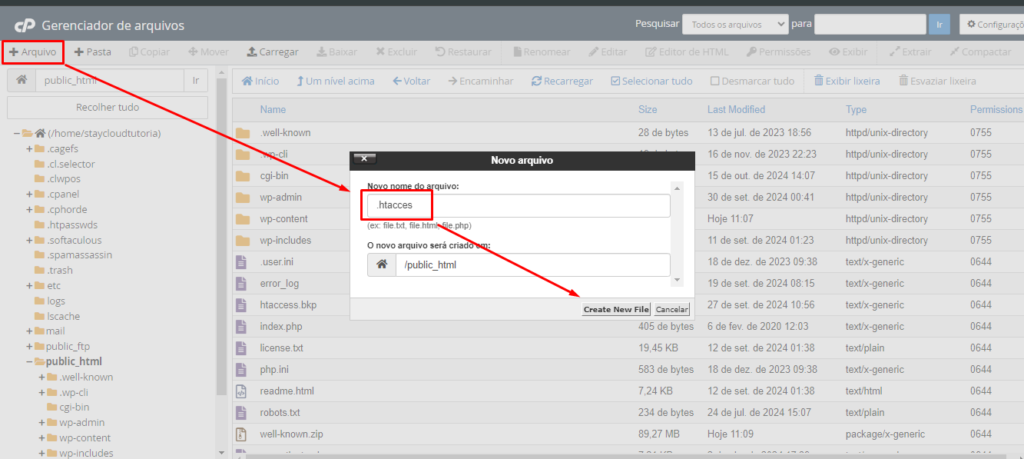Open Exibir lixeira trash view

tap(847, 81)
